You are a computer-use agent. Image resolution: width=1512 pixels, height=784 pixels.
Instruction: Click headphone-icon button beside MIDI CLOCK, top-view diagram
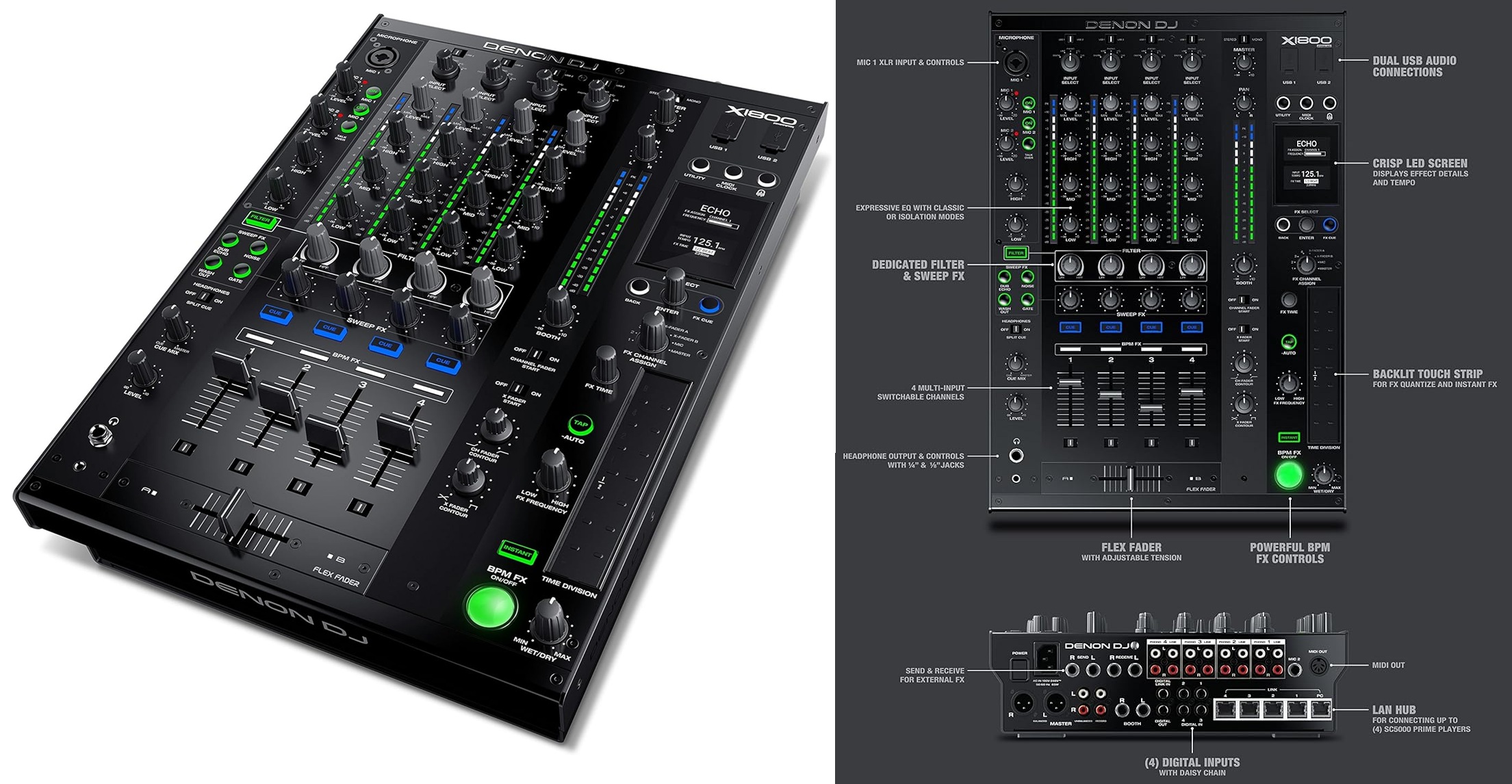point(1329,103)
